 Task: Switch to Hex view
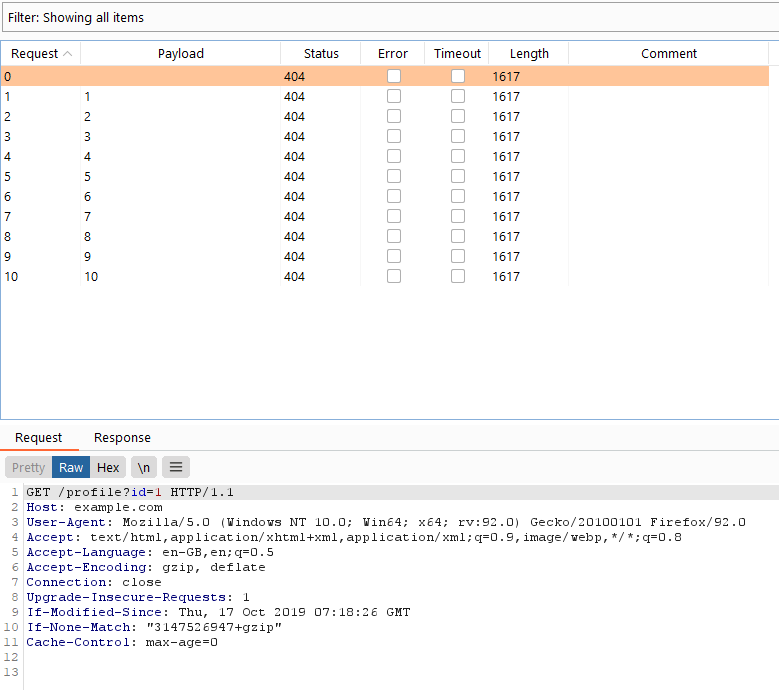(x=108, y=467)
